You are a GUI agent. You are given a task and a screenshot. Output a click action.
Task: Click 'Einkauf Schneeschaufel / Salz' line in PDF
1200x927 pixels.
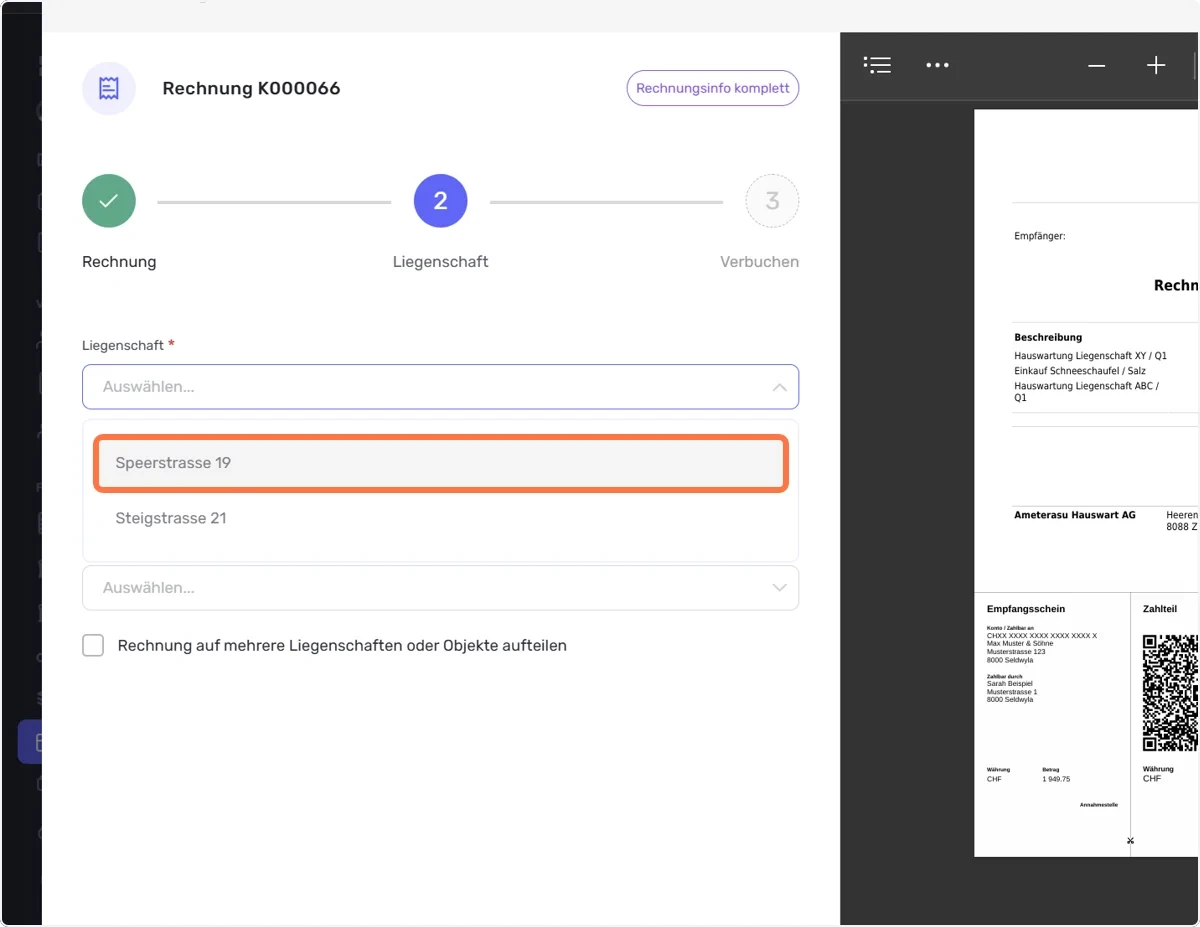(1080, 371)
